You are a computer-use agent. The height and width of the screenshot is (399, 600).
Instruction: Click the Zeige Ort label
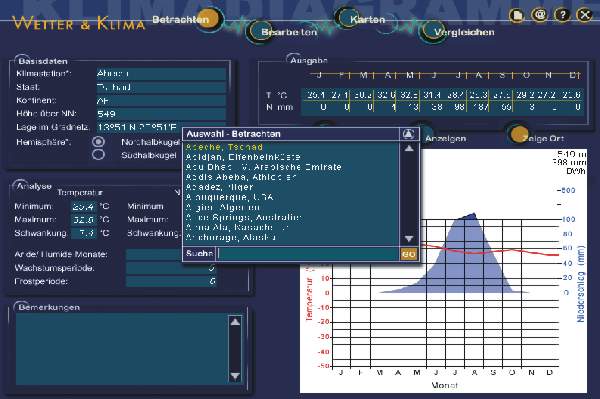pos(543,138)
